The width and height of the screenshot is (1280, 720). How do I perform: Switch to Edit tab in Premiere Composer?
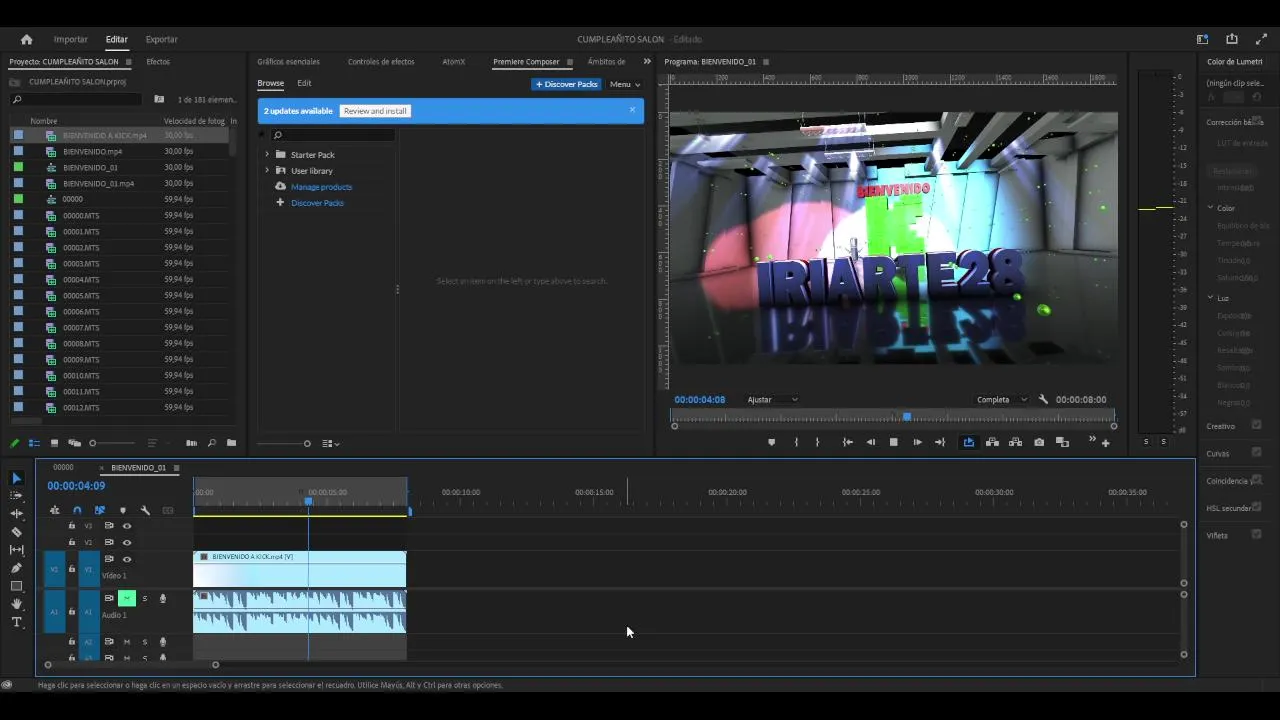[x=304, y=83]
